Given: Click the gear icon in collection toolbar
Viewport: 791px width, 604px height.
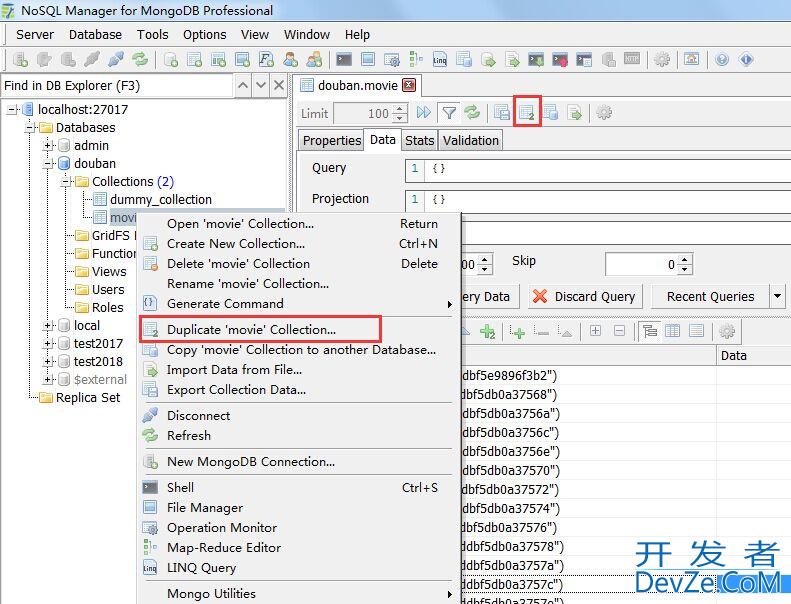Looking at the screenshot, I should coord(604,112).
